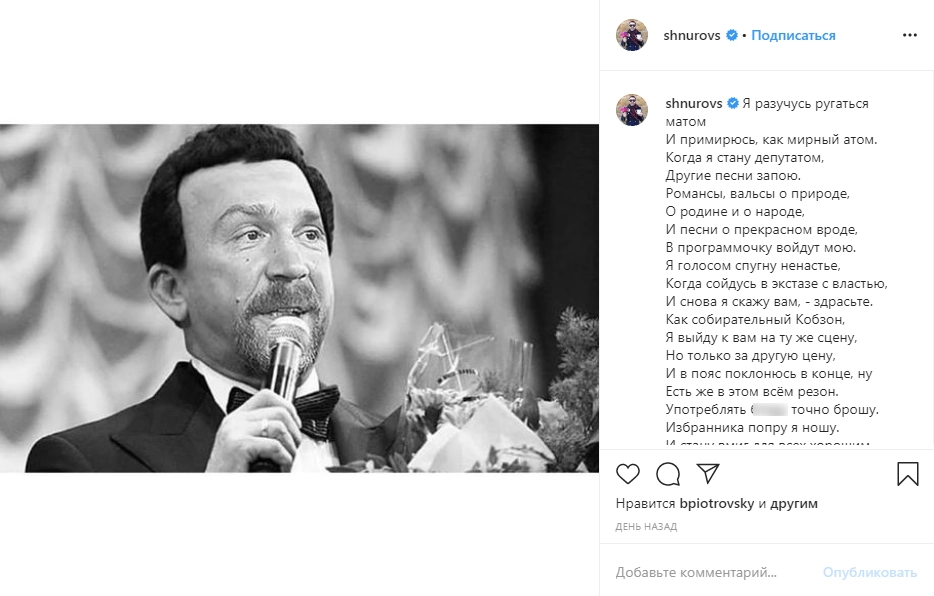Open the three-dot more options menu

pos(909,35)
